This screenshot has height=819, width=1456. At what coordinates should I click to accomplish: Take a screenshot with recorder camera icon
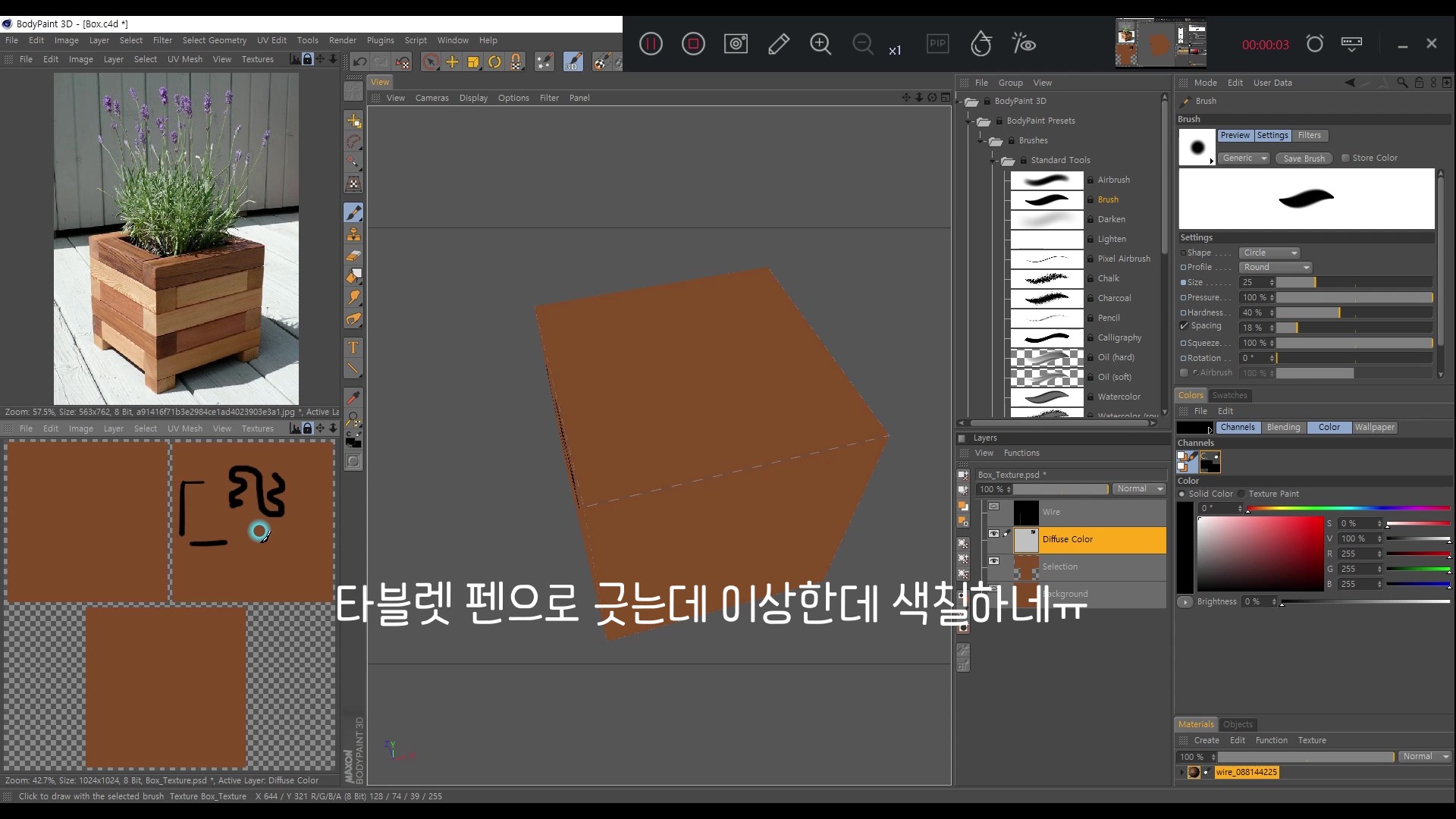(x=736, y=44)
